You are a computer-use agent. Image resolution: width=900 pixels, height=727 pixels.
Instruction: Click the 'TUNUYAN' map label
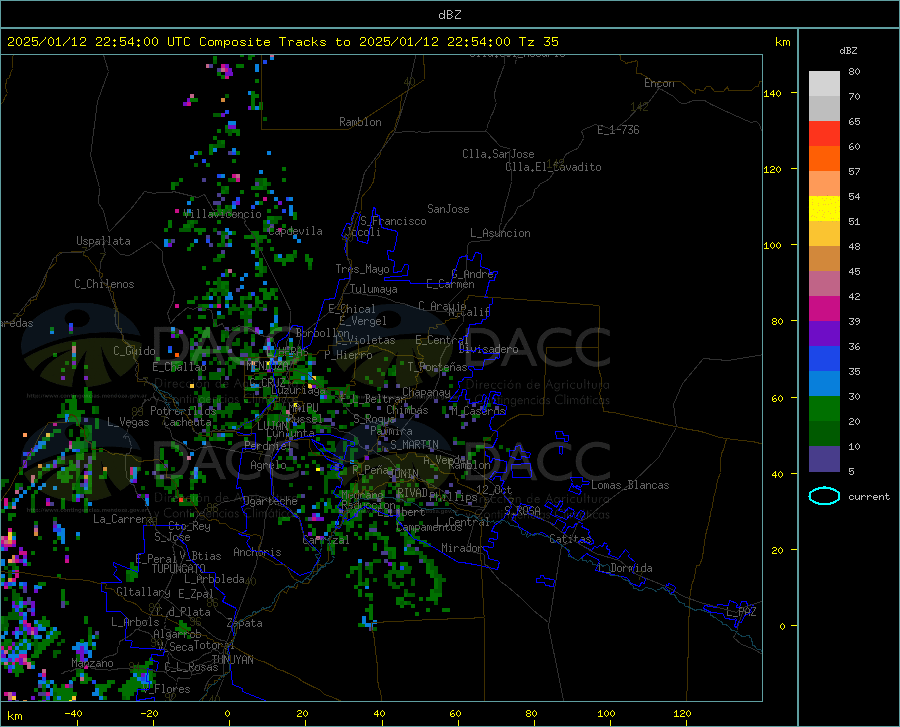point(232,659)
